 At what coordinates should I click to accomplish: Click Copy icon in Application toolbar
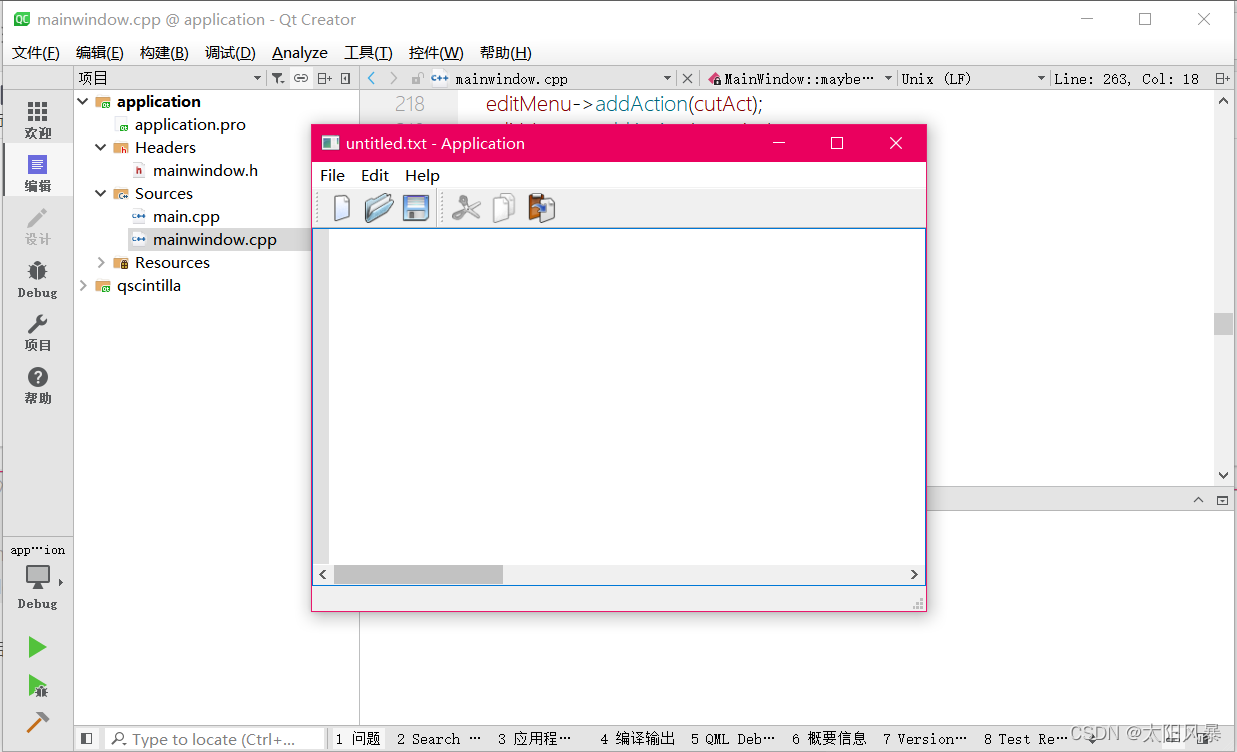[x=504, y=207]
